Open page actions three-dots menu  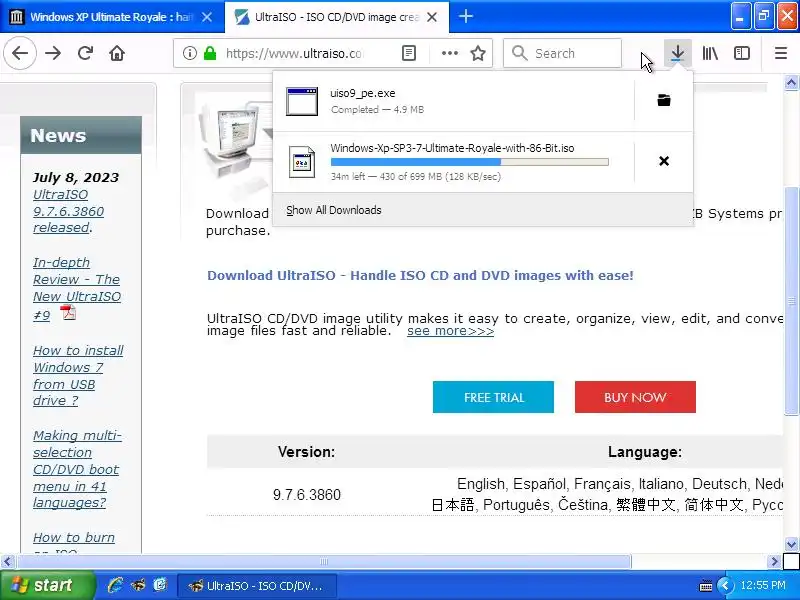point(449,53)
